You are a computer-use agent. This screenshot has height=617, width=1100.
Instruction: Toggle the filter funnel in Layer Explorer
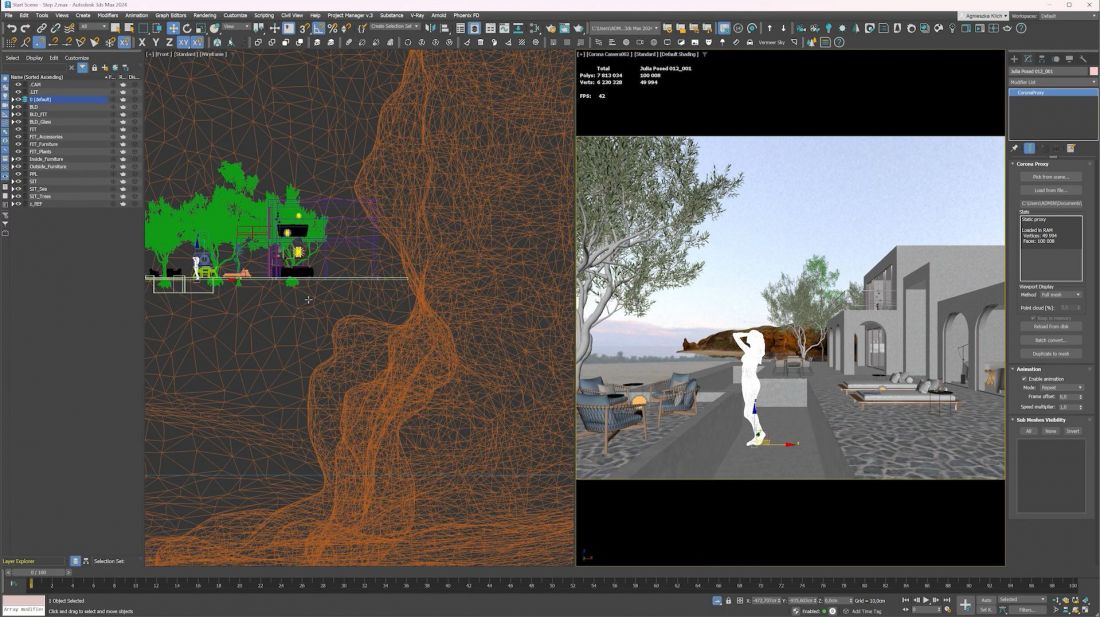coord(82,67)
